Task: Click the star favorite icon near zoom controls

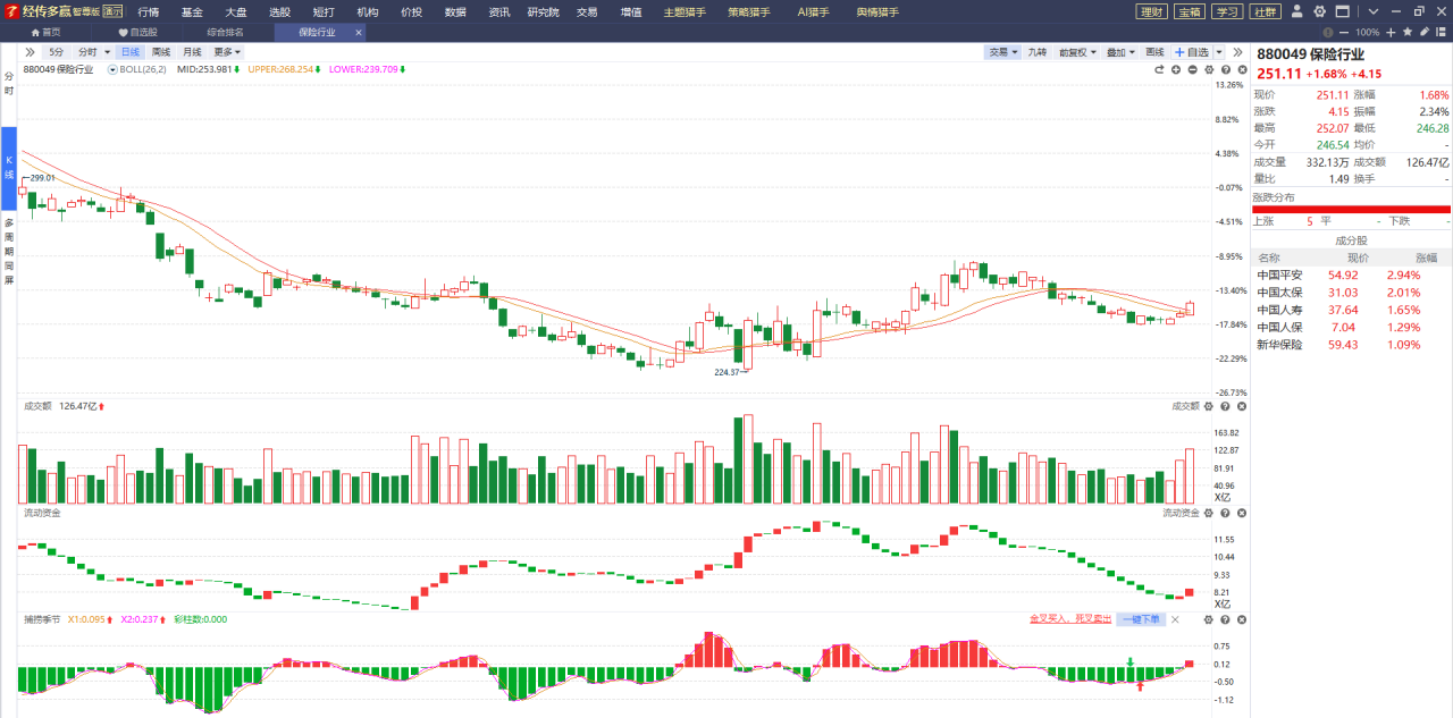Action: coord(1407,32)
